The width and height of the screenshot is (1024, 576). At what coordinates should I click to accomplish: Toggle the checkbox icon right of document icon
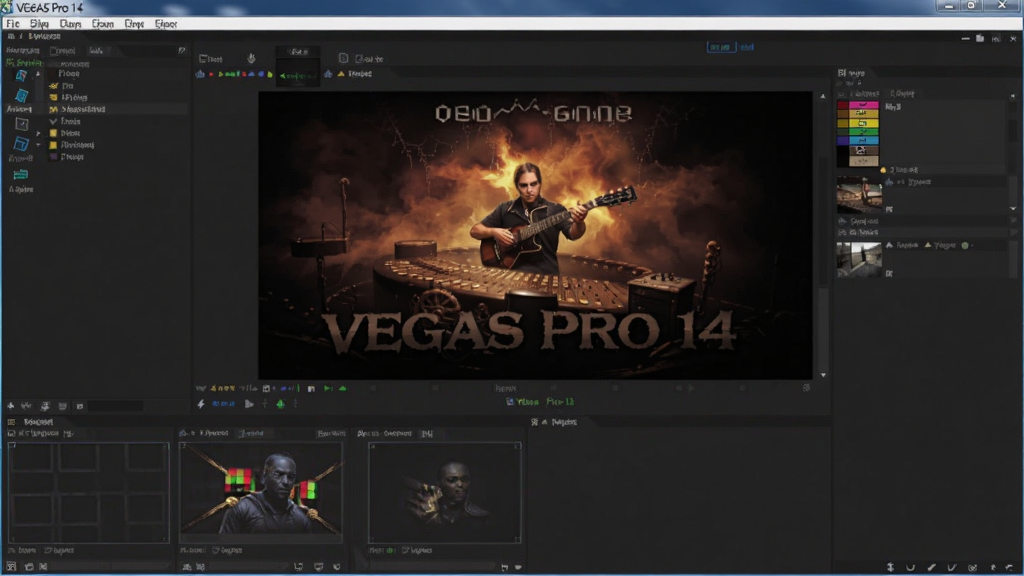[359, 59]
